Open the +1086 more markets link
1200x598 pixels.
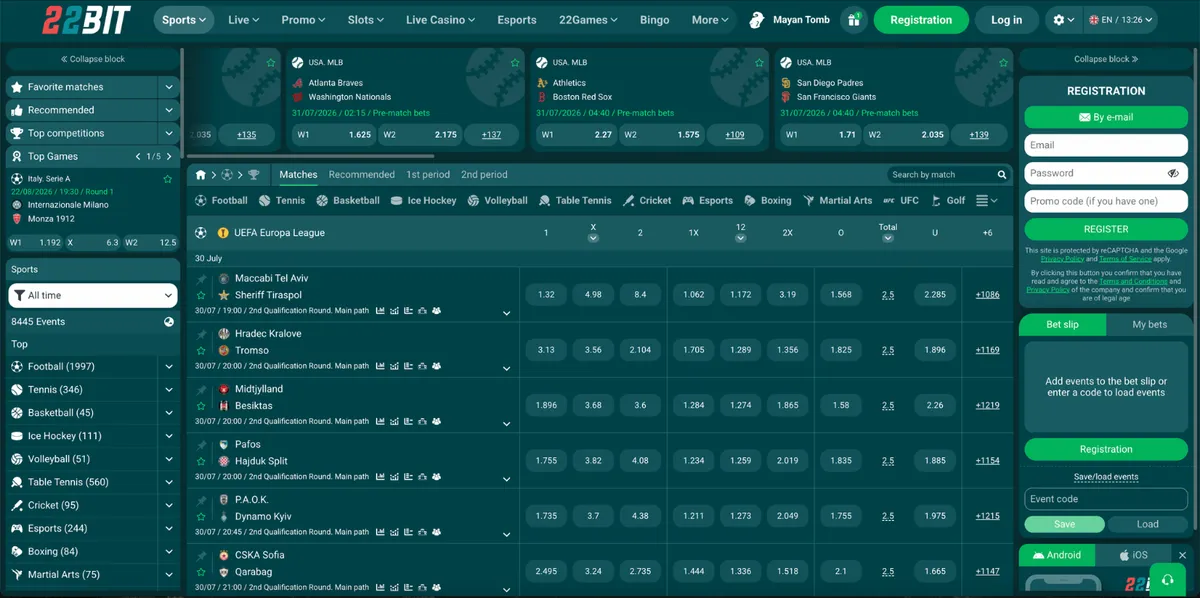coord(987,295)
